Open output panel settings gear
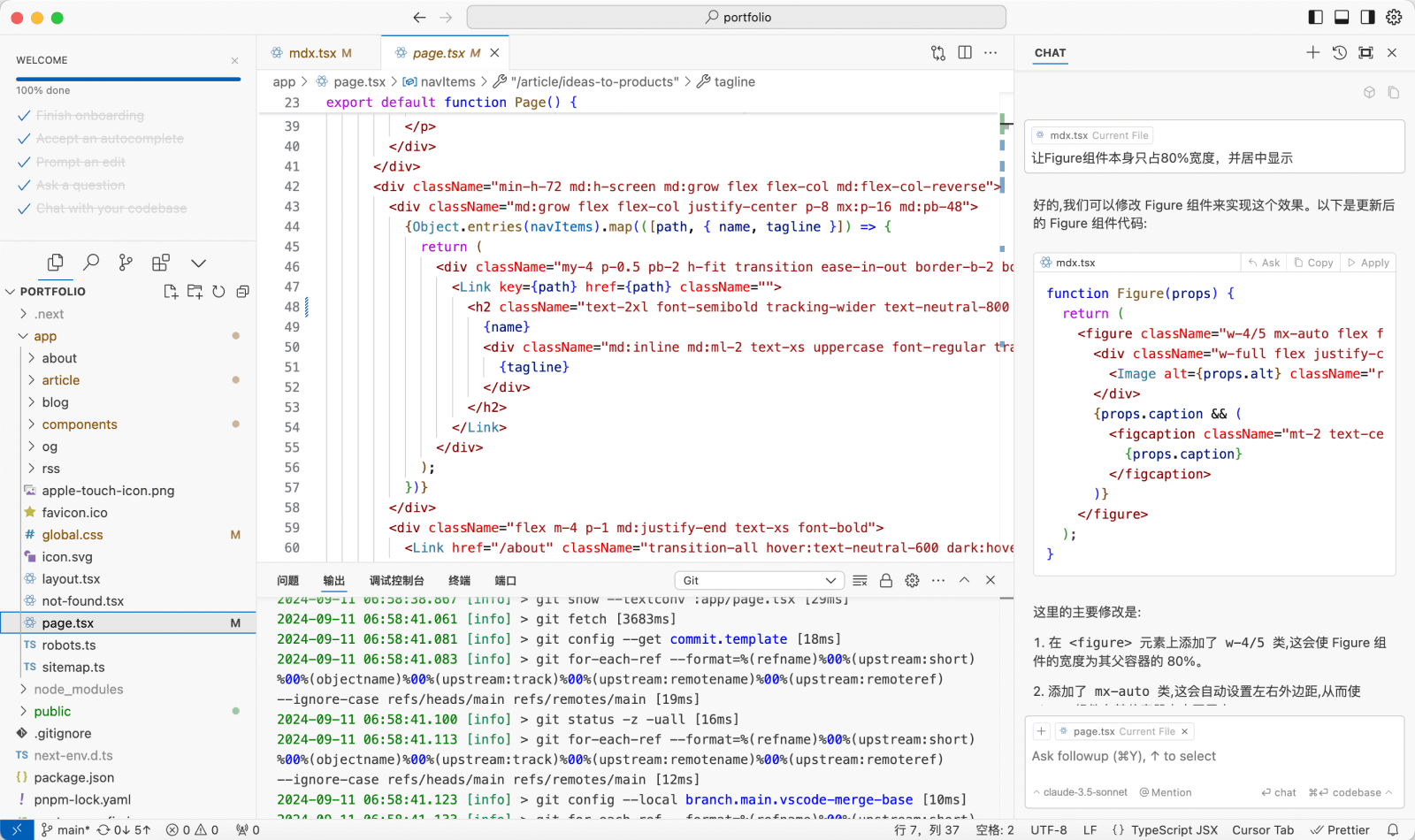Viewport: 1415px width, 840px height. [x=912, y=581]
